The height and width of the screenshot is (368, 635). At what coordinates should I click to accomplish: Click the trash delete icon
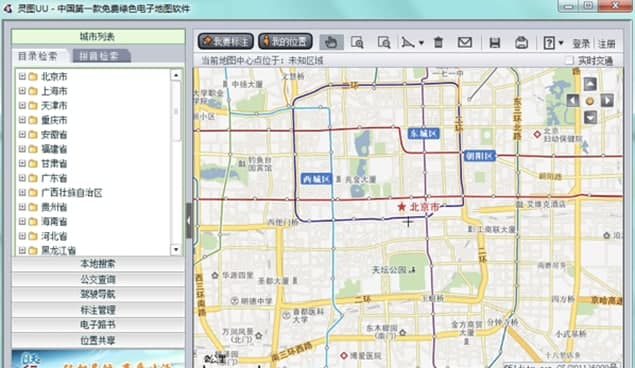[438, 42]
